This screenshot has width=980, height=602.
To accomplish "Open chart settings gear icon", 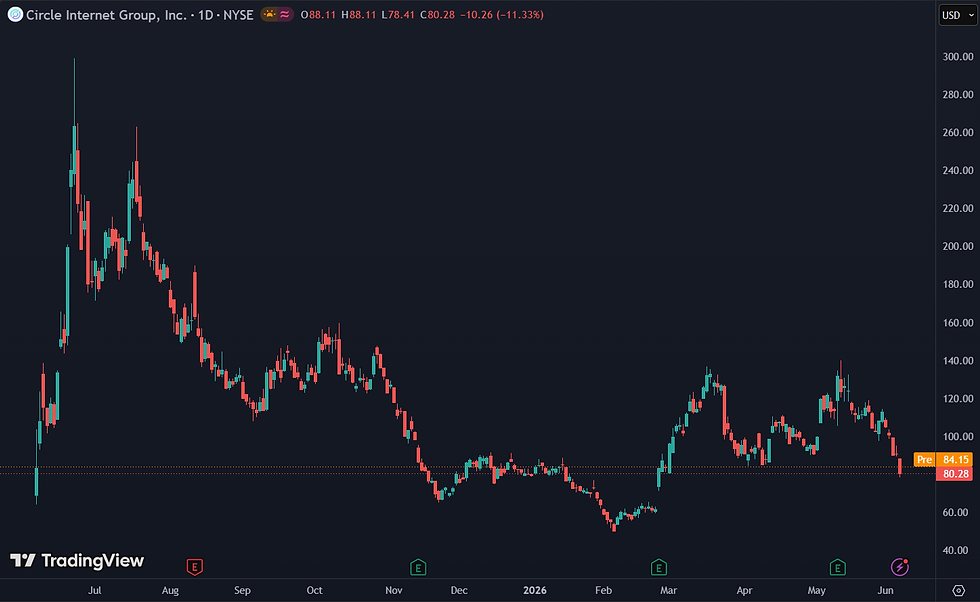I will point(958,590).
